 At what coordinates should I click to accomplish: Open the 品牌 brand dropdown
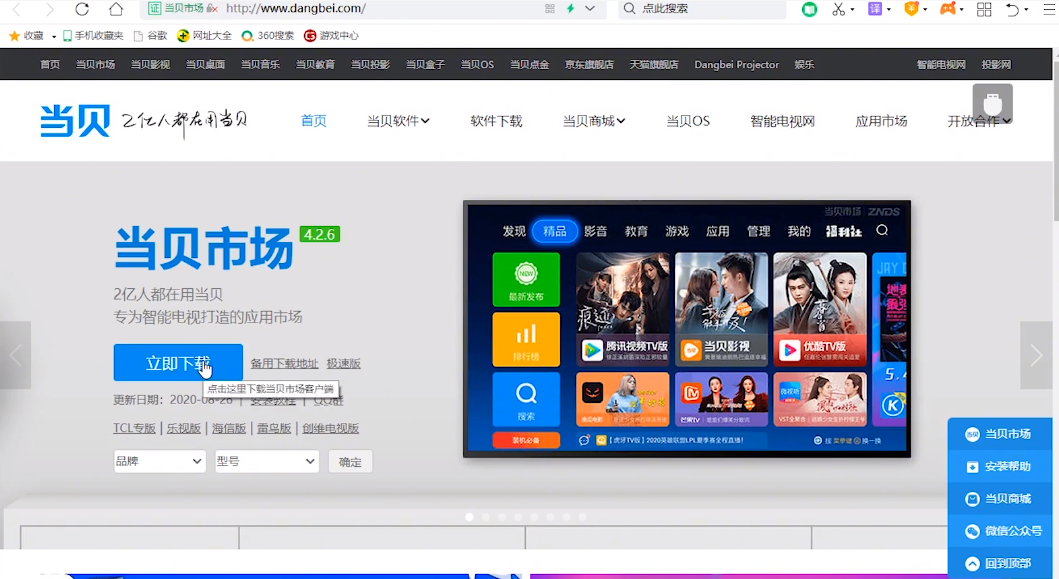(x=159, y=461)
